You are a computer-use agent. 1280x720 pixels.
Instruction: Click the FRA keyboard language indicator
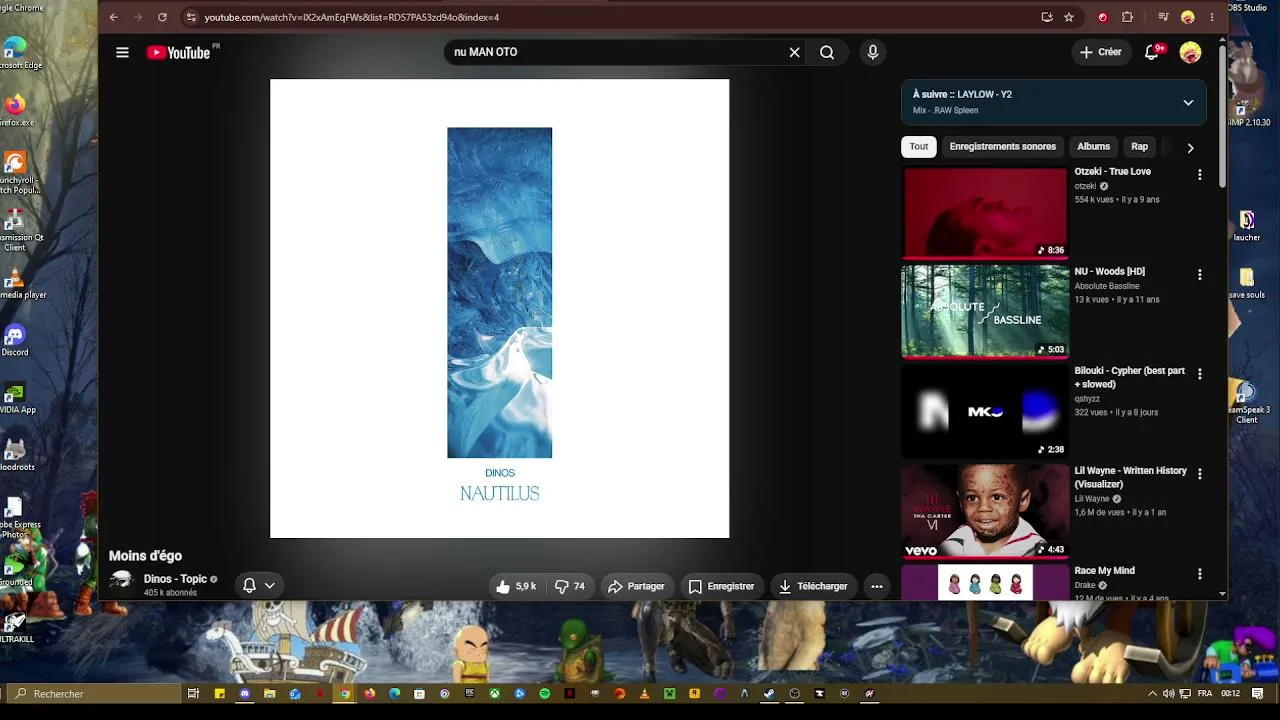[1205, 693]
